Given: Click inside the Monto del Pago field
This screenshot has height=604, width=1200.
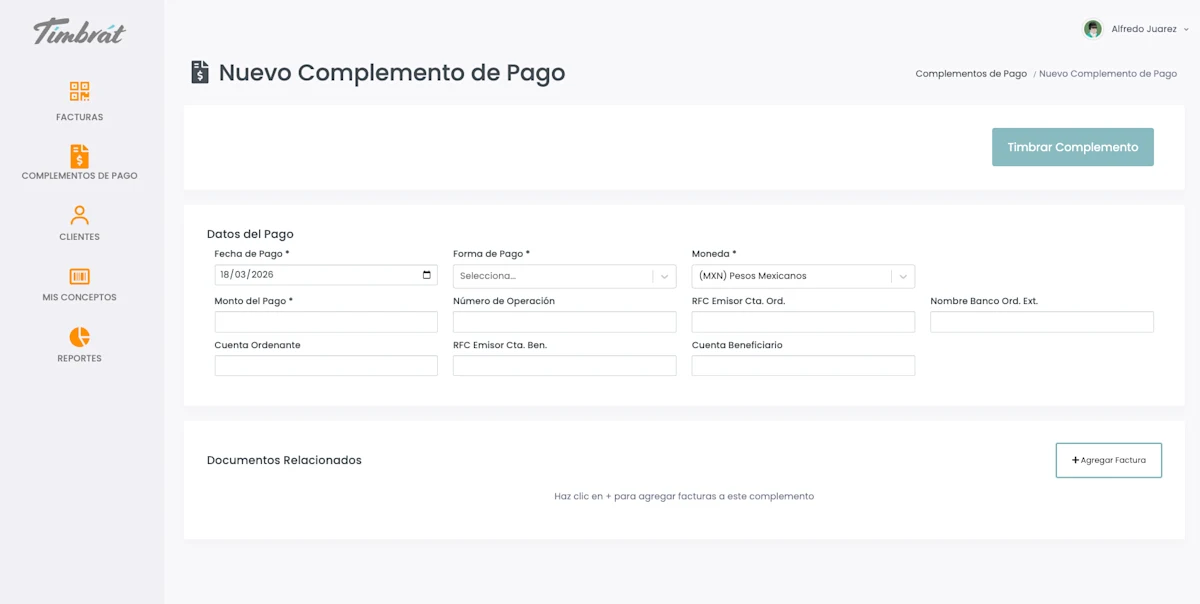Looking at the screenshot, I should [x=325, y=320].
